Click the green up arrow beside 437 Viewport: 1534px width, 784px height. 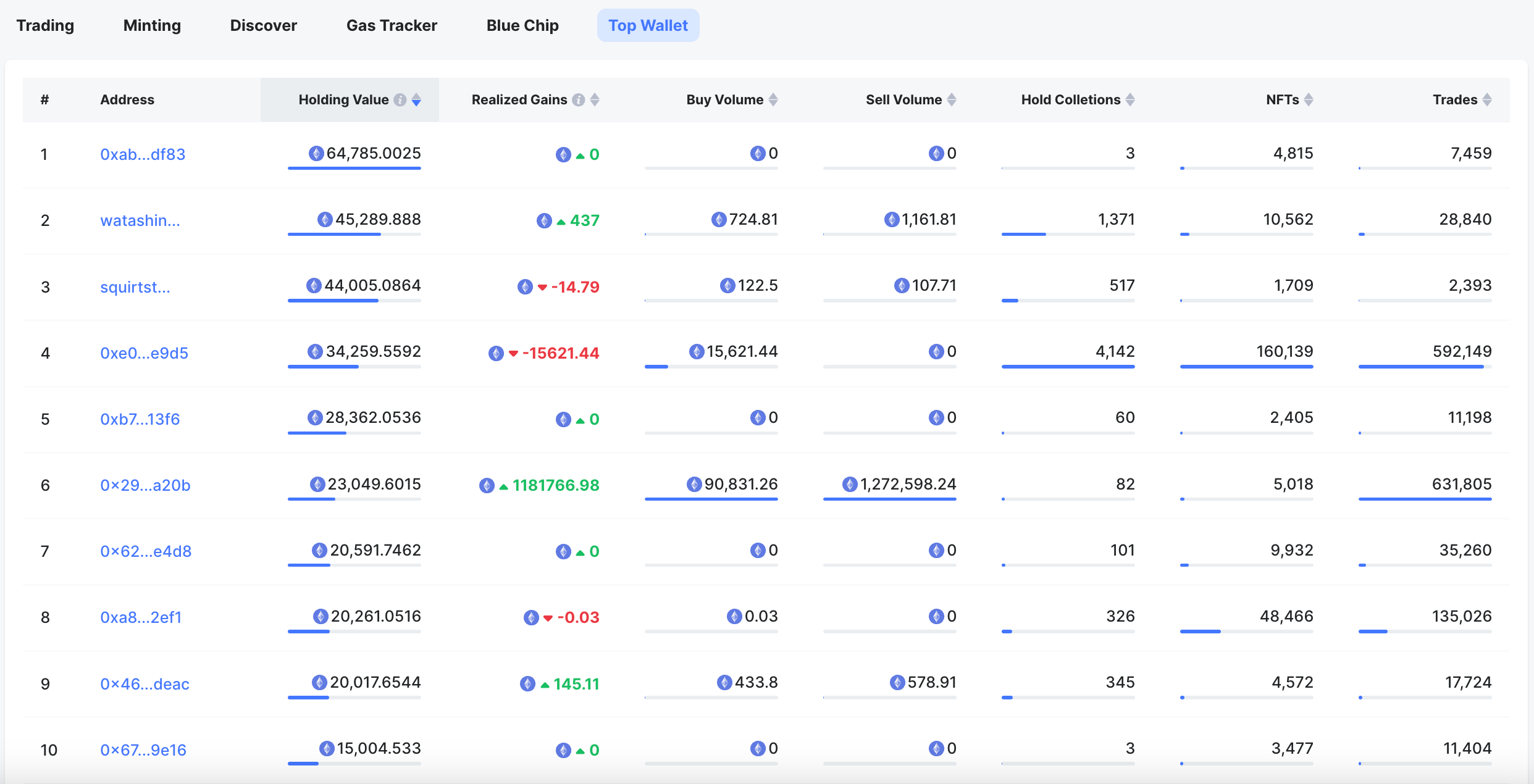(x=561, y=222)
